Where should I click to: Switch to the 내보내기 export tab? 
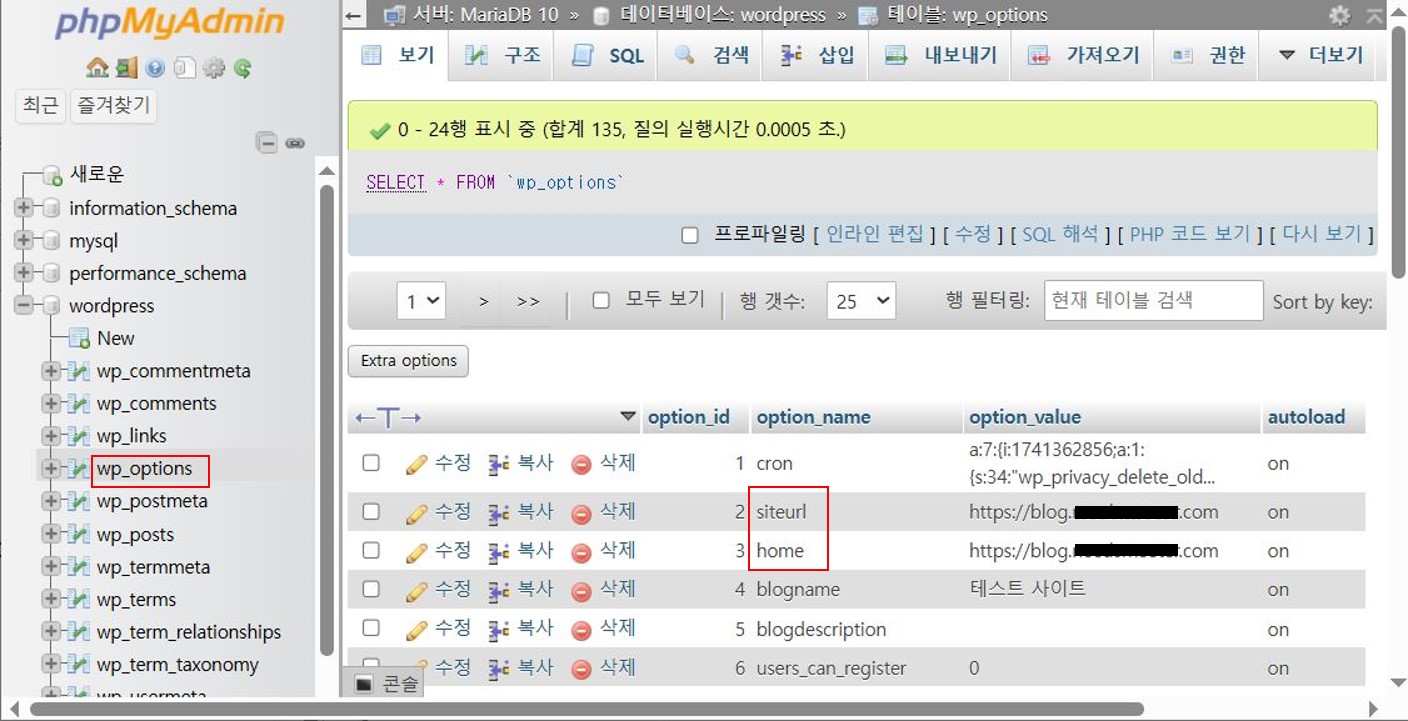[x=941, y=55]
